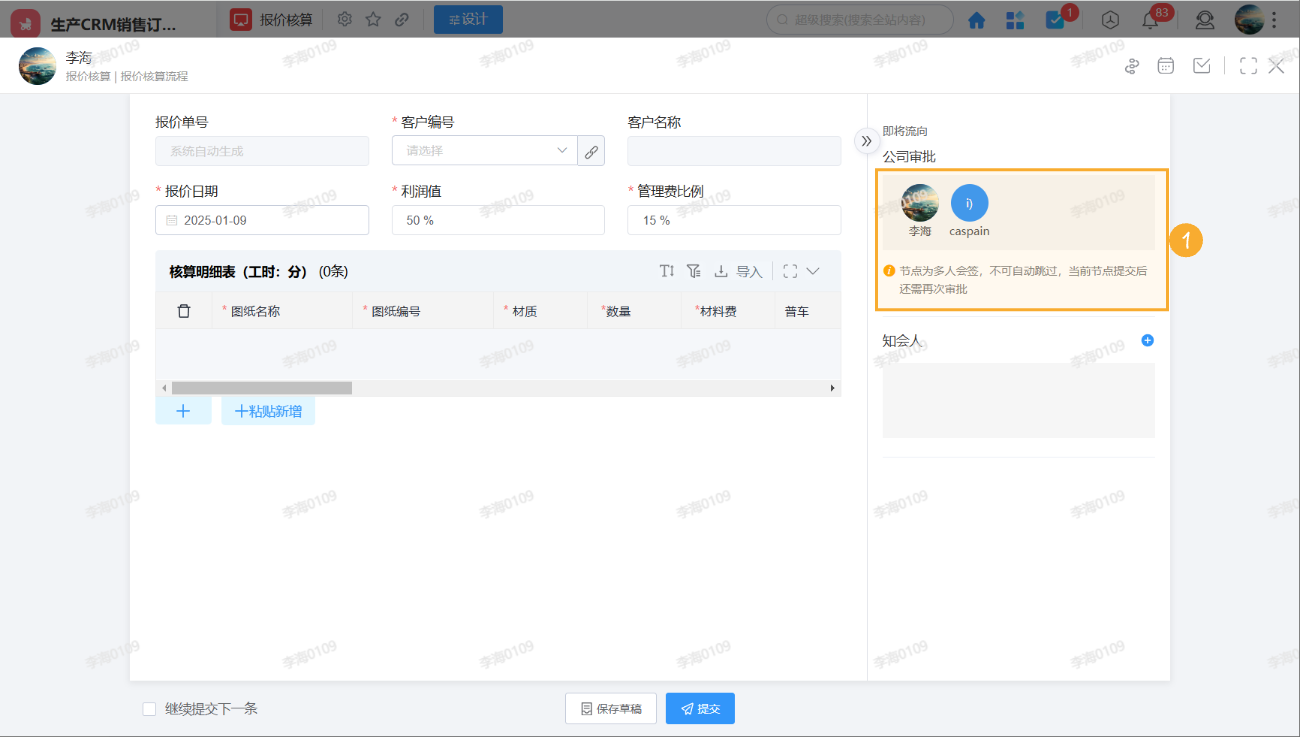Click the task checkmark icon beside the calendar icon
Viewport: 1300px width, 737px height.
(x=1201, y=65)
